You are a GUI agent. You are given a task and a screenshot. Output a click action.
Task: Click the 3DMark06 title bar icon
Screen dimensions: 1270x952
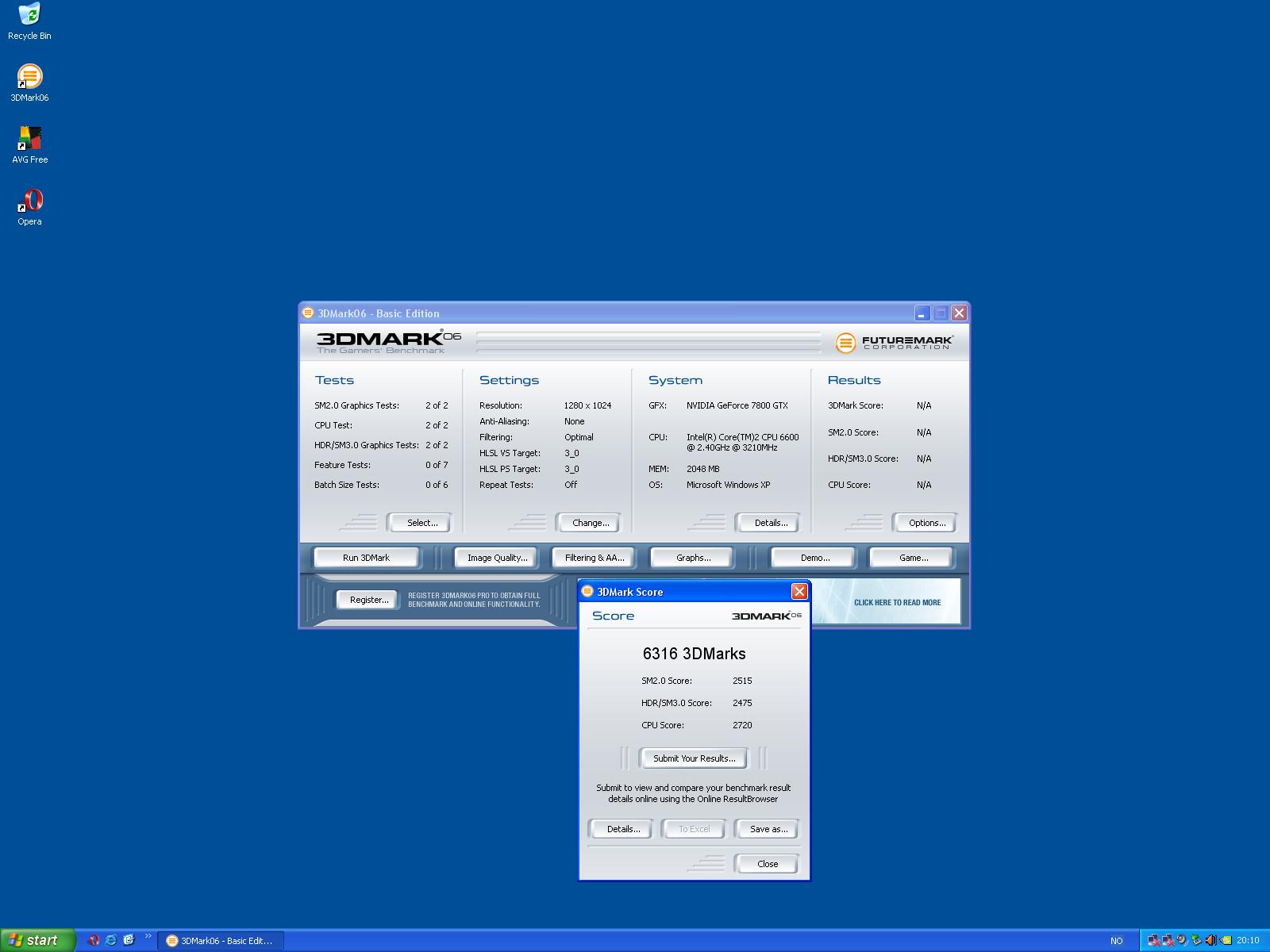pyautogui.click(x=308, y=313)
